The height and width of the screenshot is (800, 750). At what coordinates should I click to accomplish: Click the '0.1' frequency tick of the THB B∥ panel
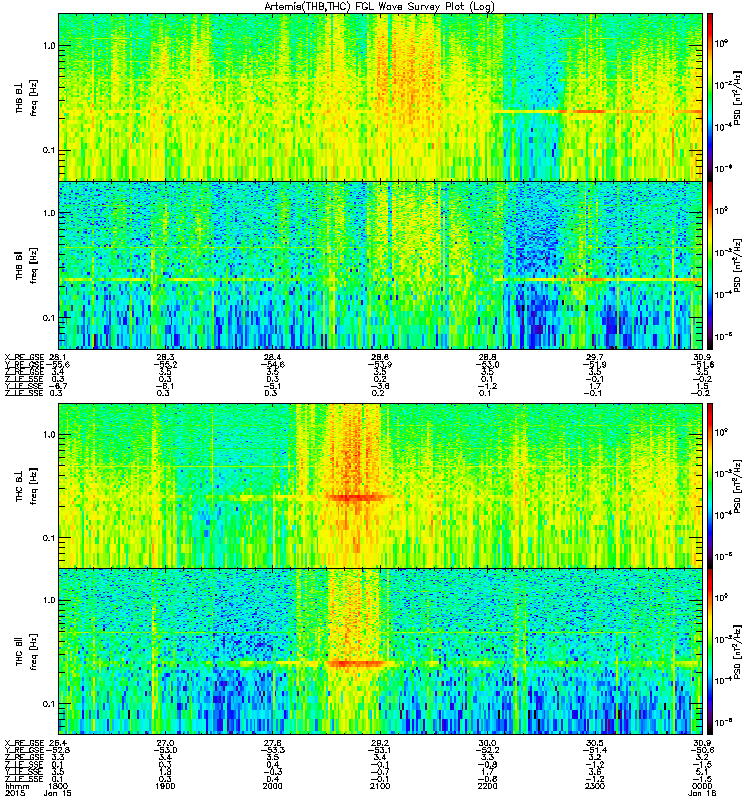[49, 318]
